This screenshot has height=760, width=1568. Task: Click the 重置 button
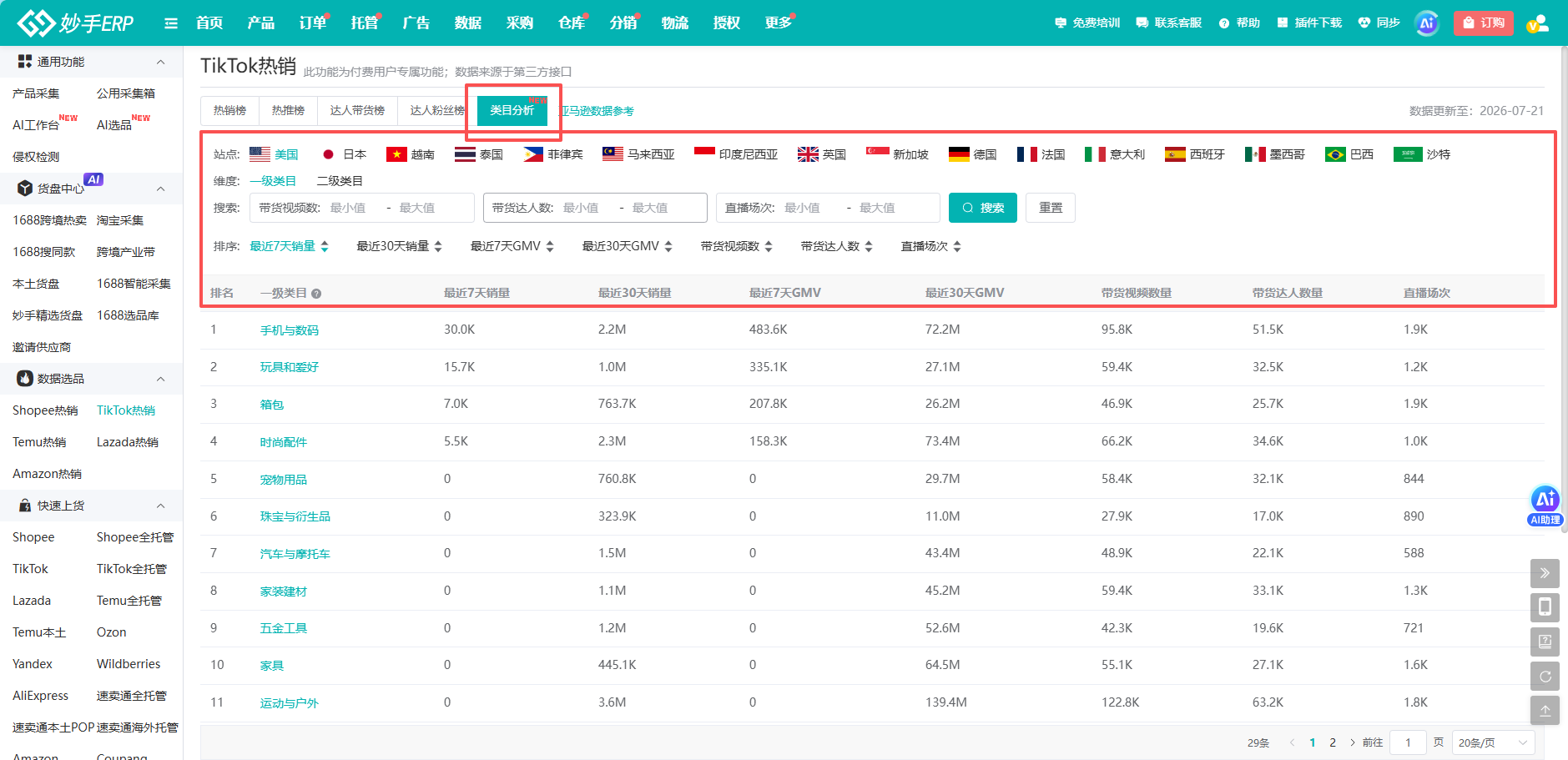click(1051, 208)
